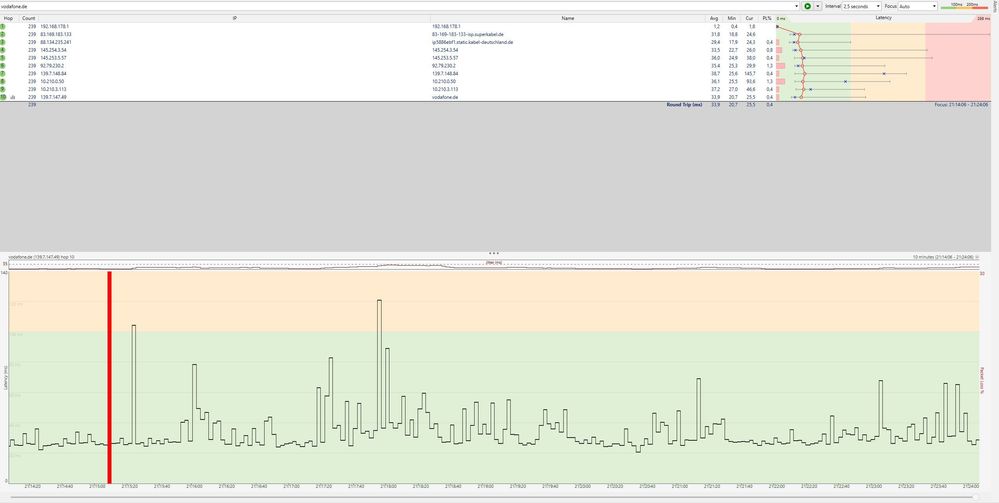Screen dimensions: 999x503
Task: Click the Jitter (ms) mini graph label
Action: 494,262
